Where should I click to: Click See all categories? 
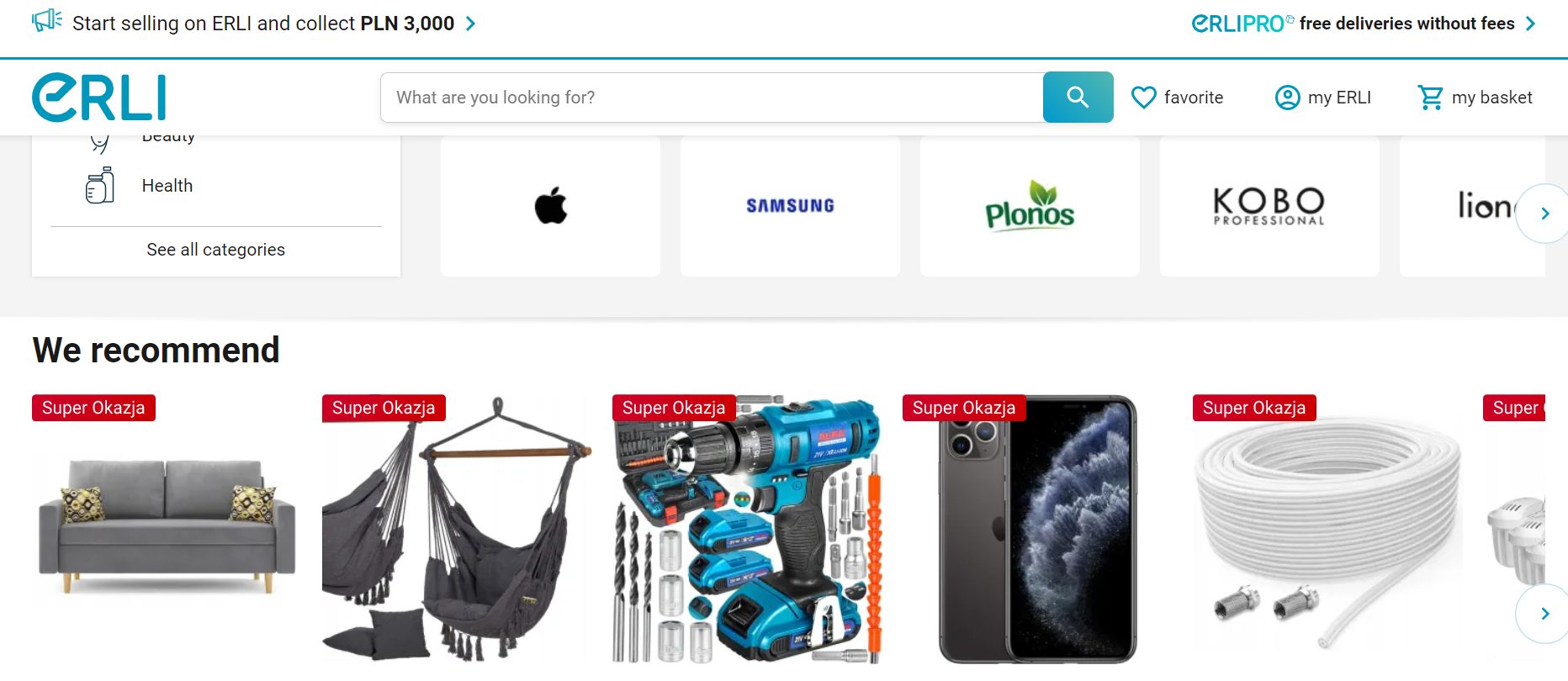pyautogui.click(x=215, y=250)
